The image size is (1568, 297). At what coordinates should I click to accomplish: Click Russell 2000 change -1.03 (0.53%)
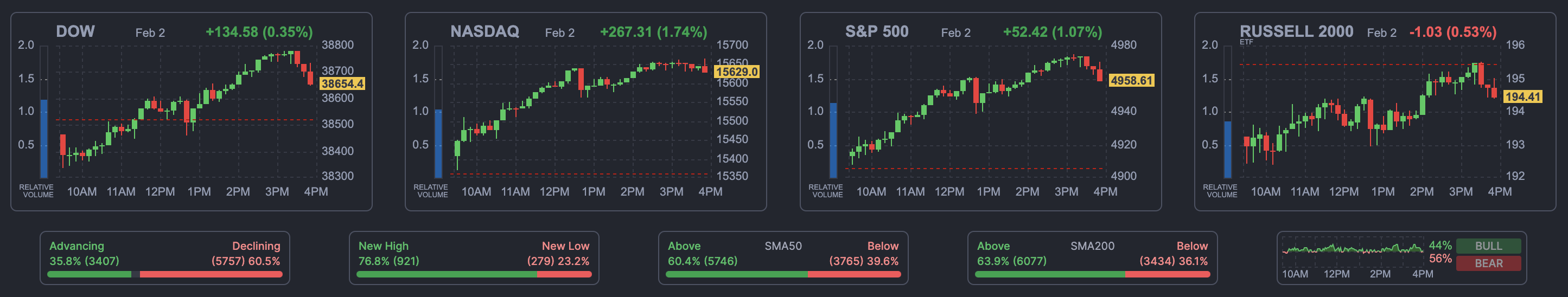(x=1453, y=31)
